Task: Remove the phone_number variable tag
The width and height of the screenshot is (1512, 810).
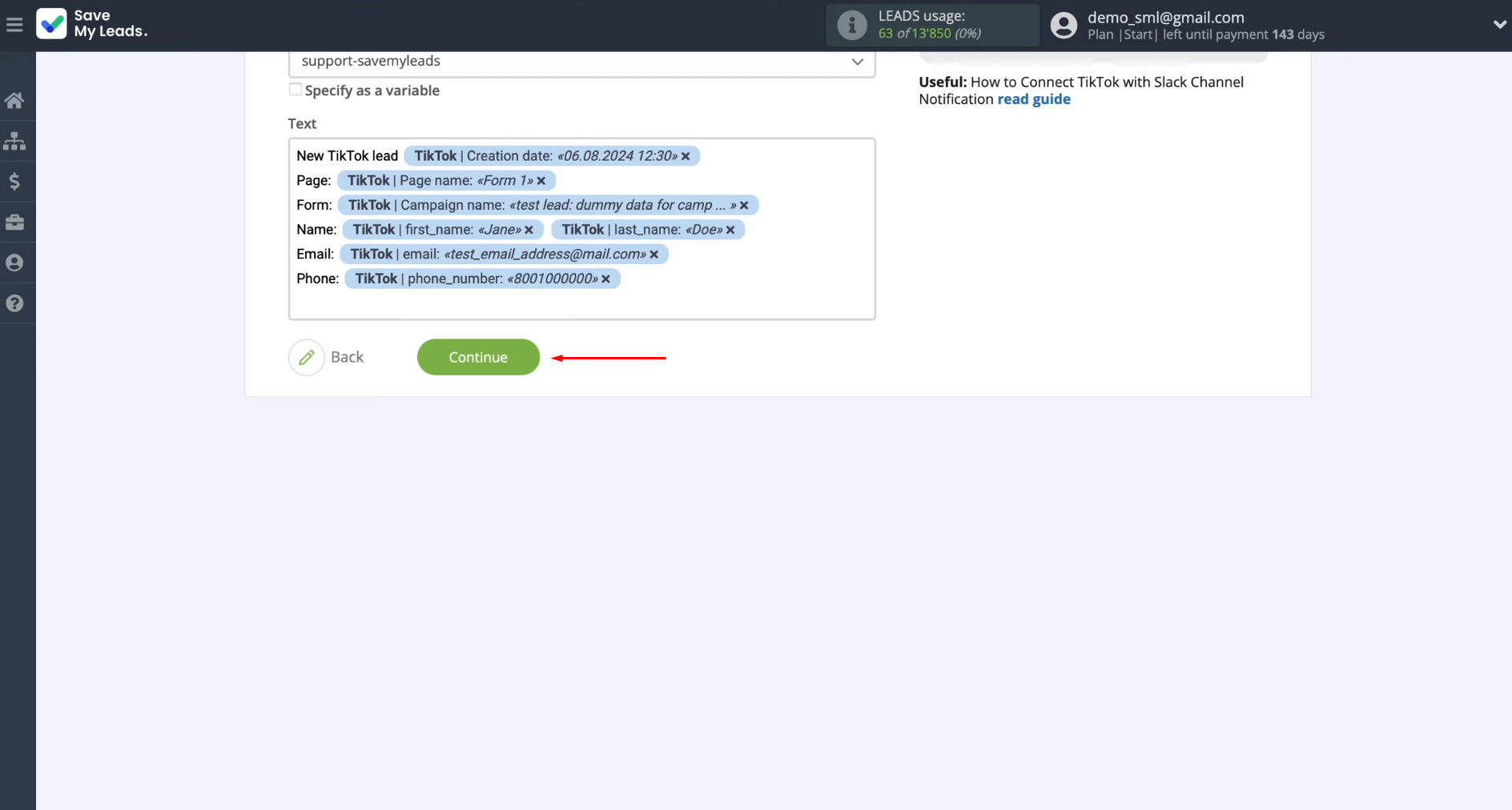Action: pyautogui.click(x=606, y=279)
